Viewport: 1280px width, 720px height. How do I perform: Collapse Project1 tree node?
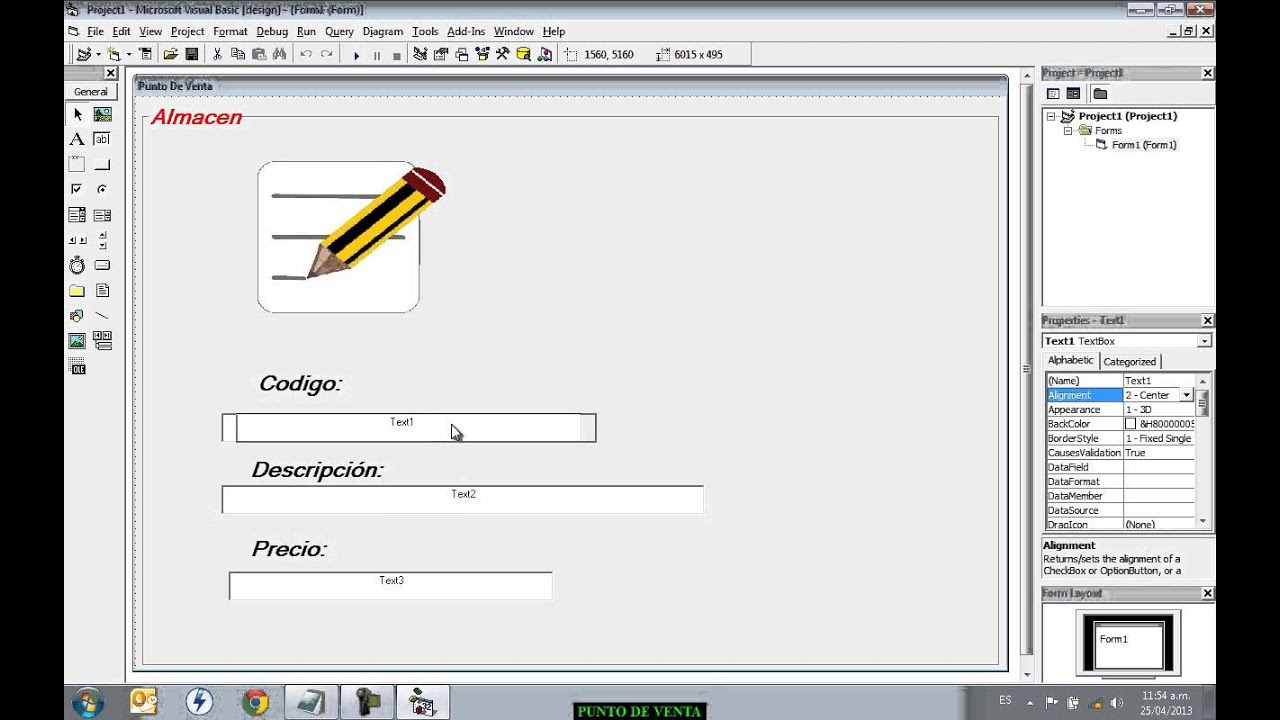click(1051, 117)
